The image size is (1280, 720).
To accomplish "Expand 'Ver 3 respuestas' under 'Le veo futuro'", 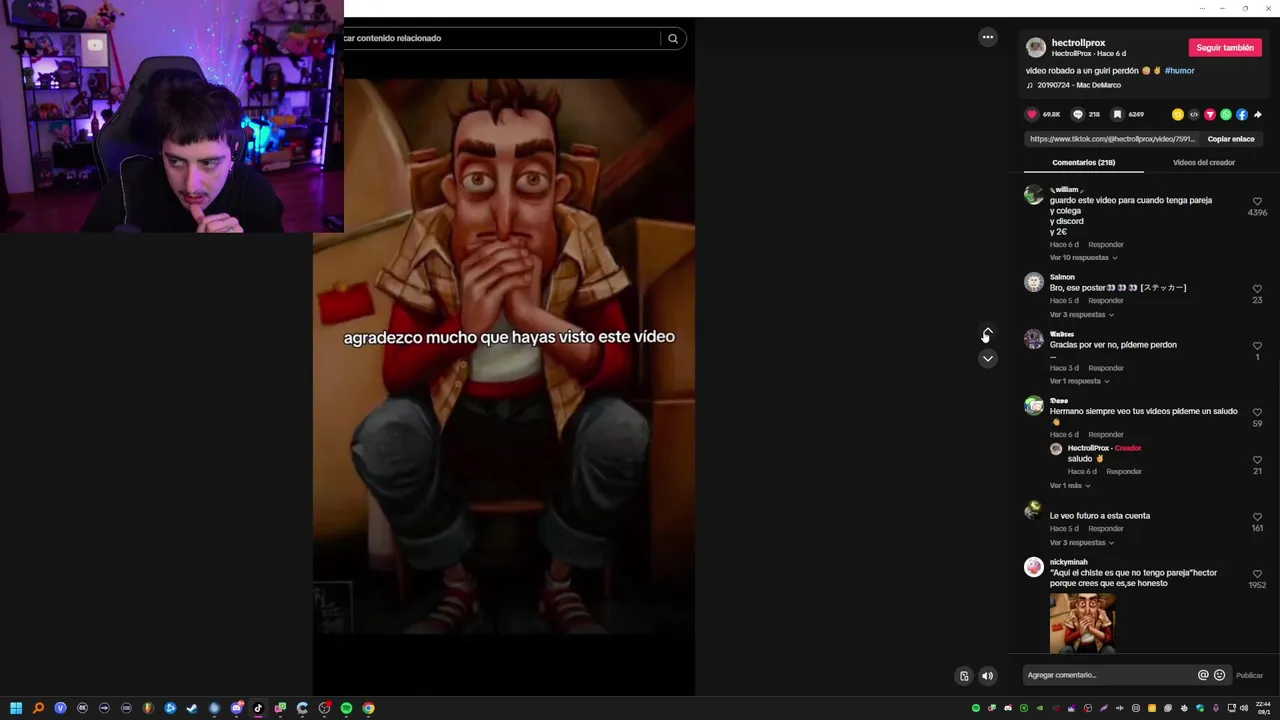I will tap(1081, 543).
